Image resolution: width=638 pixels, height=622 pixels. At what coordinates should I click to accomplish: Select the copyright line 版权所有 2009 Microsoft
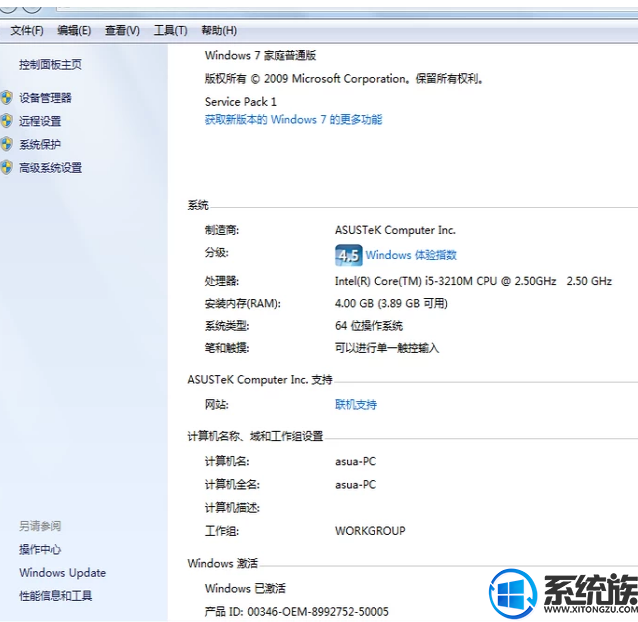(x=344, y=79)
